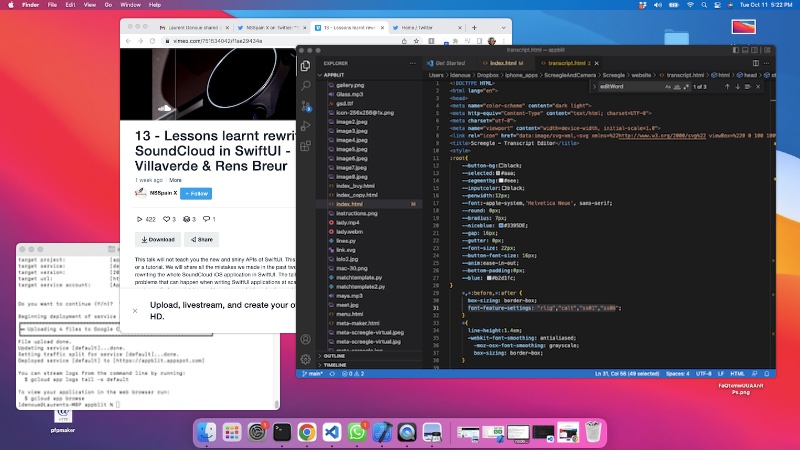The height and width of the screenshot is (450, 800).
Task: Click the comments bubble icon on Vimeo page
Action: pos(206,219)
